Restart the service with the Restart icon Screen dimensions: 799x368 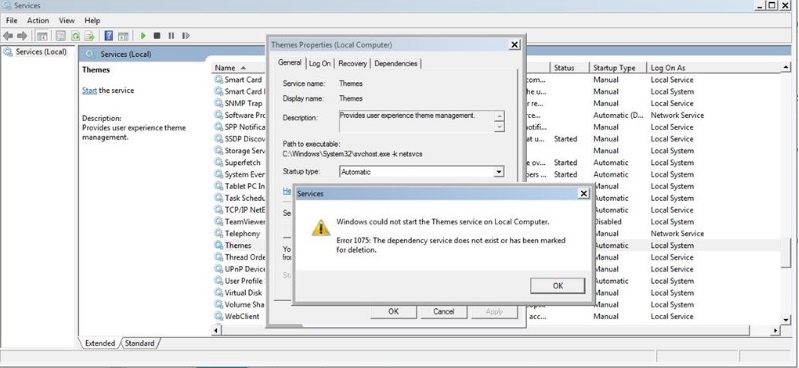pyautogui.click(x=185, y=36)
